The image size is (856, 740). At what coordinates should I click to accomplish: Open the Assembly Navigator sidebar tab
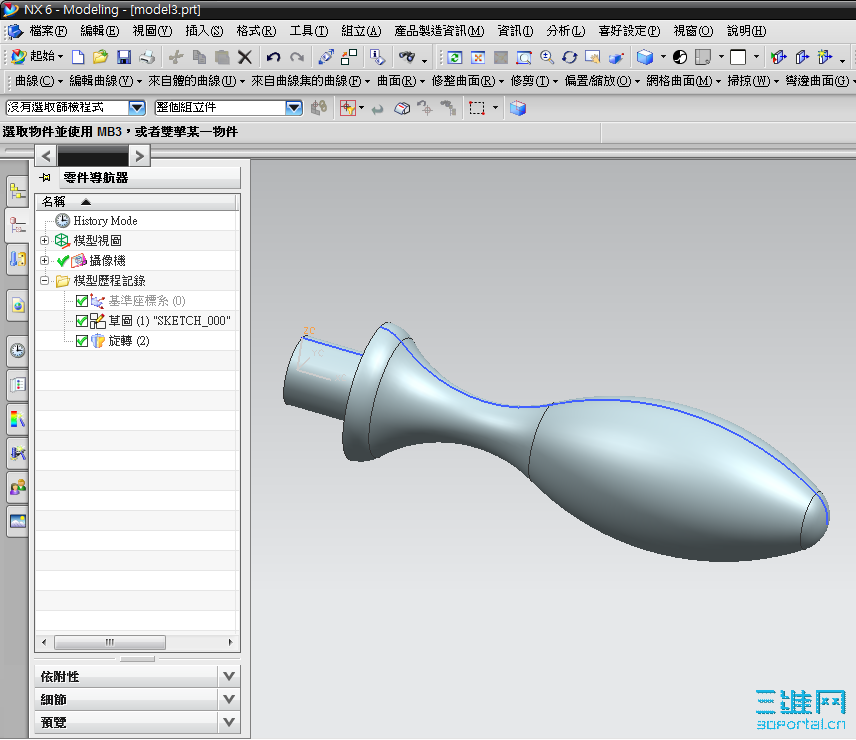17,192
